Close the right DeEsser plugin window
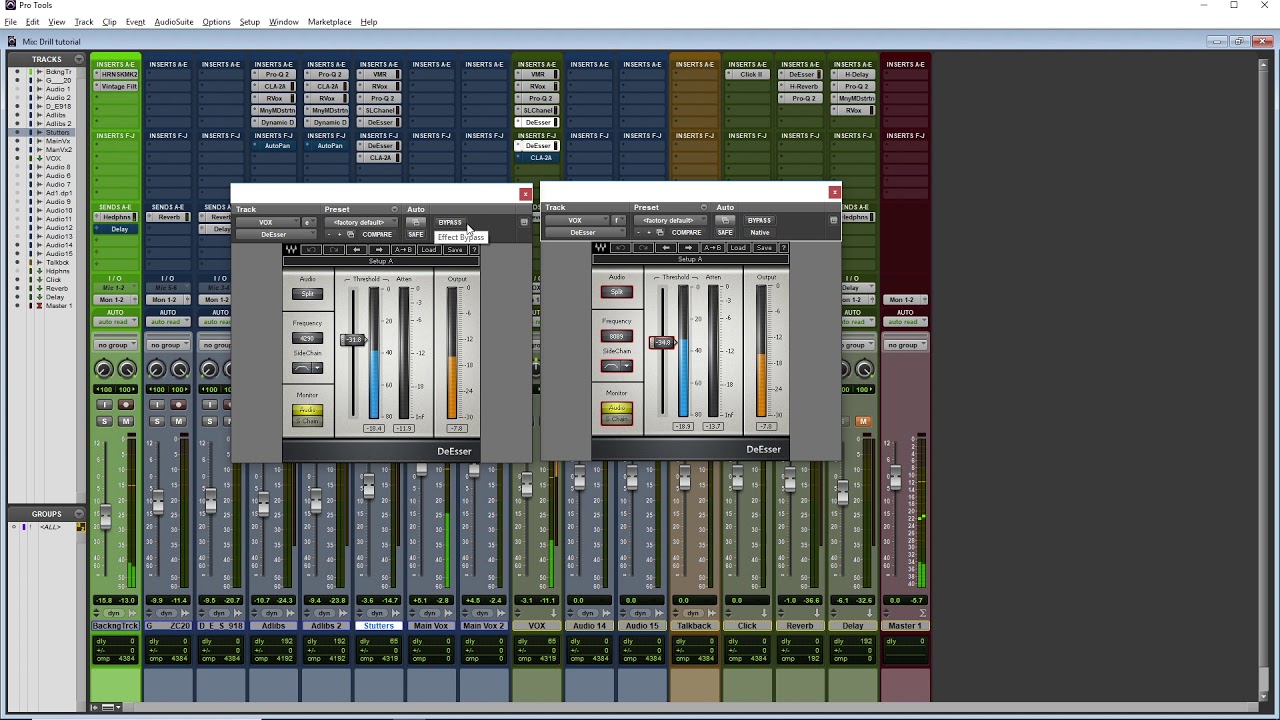 pos(834,192)
